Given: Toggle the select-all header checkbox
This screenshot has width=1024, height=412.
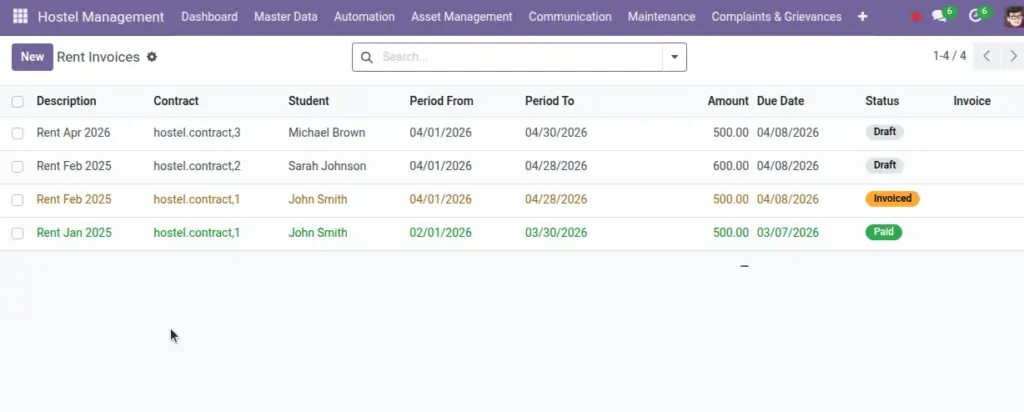Looking at the screenshot, I should (x=18, y=101).
